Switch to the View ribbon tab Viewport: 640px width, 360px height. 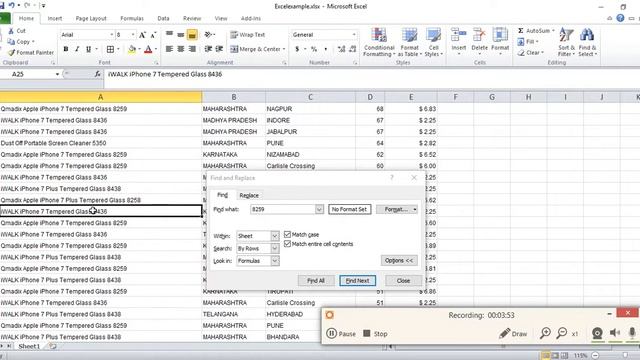click(221, 18)
